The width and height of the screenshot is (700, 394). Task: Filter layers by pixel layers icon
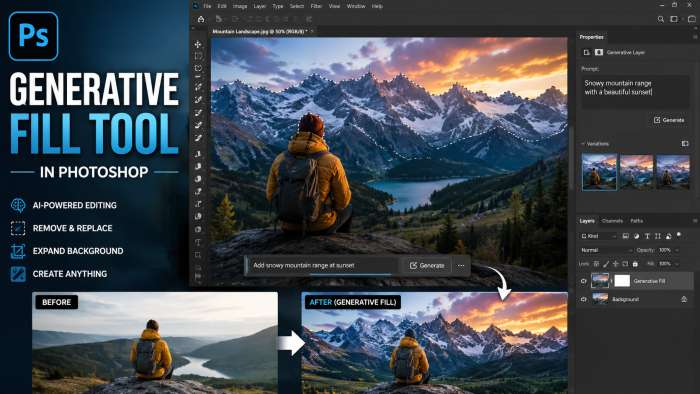pos(625,236)
